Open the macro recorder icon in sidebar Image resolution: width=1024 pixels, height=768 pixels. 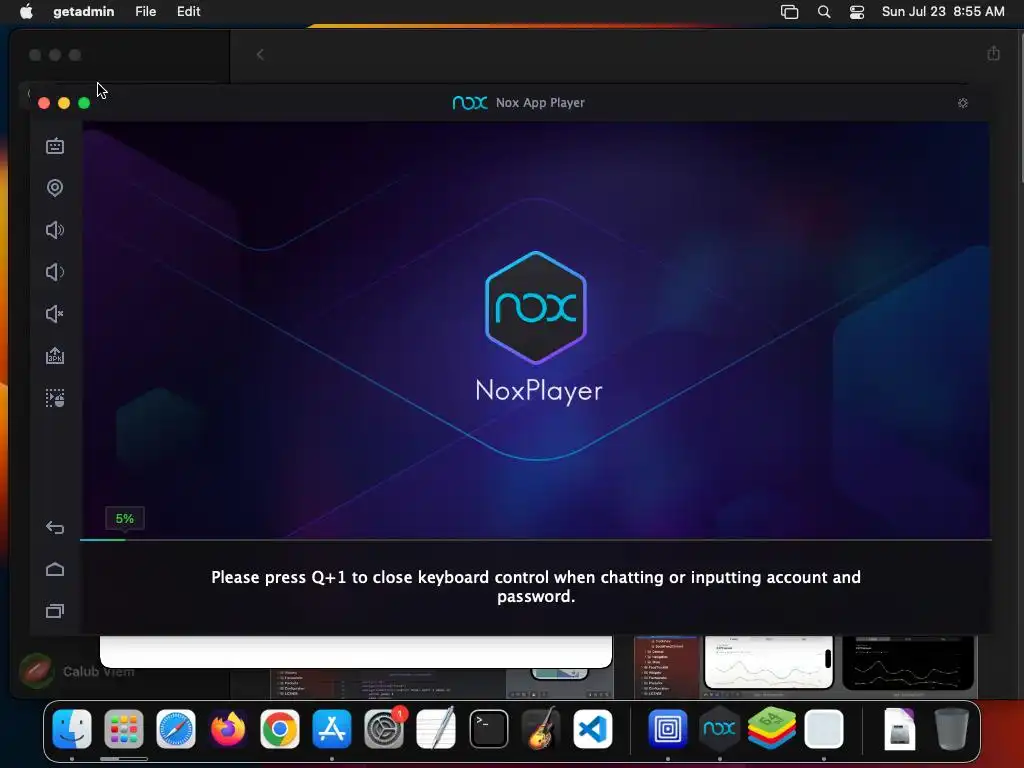(55, 398)
